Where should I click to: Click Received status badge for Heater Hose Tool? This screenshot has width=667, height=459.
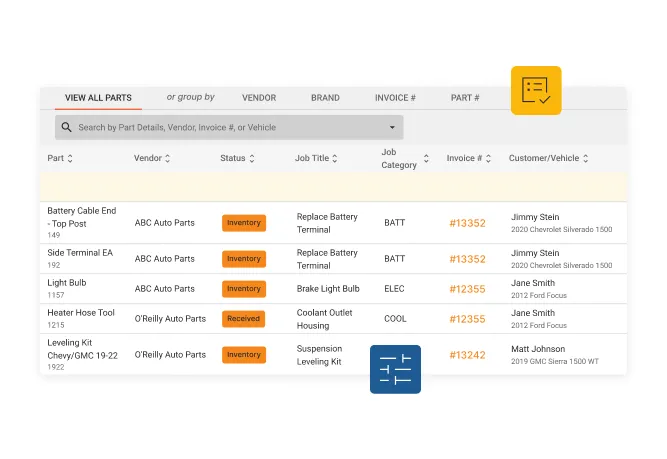tap(243, 319)
